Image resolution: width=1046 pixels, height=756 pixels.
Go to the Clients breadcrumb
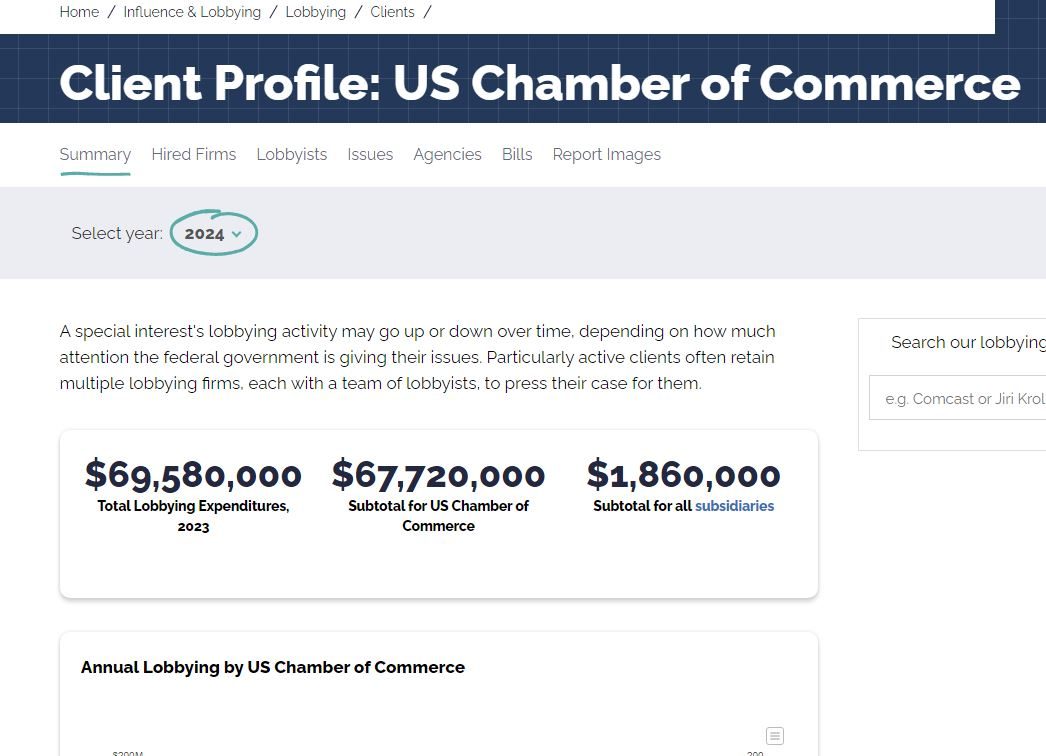392,12
